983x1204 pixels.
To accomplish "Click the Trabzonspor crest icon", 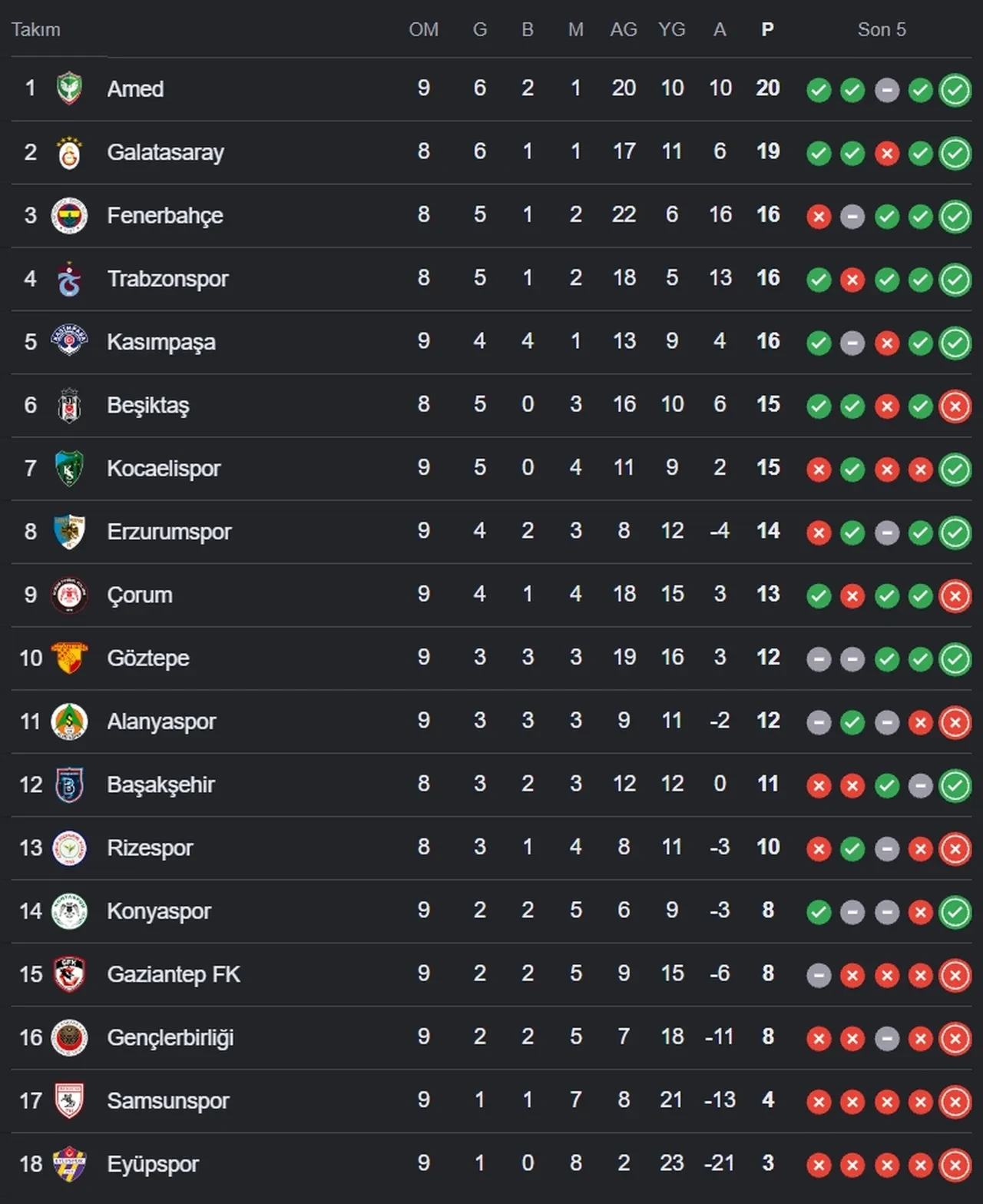I will [x=69, y=279].
